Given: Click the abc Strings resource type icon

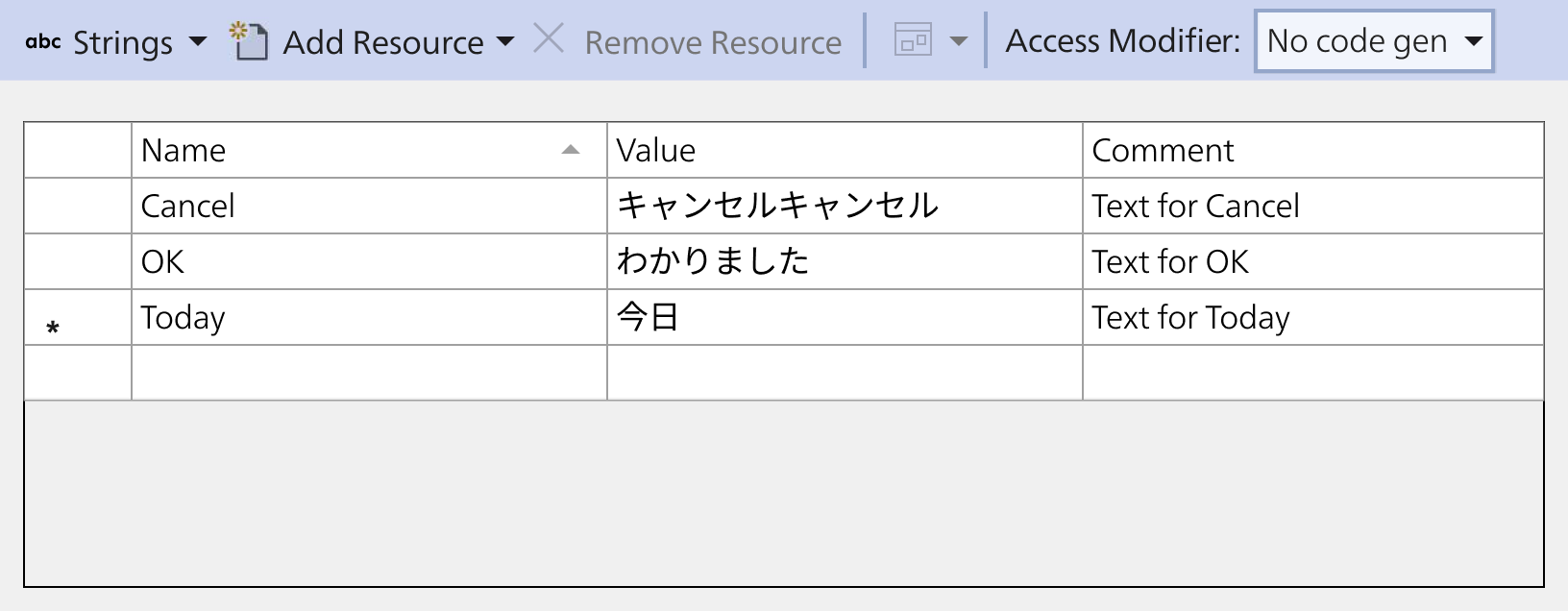Looking at the screenshot, I should (43, 41).
